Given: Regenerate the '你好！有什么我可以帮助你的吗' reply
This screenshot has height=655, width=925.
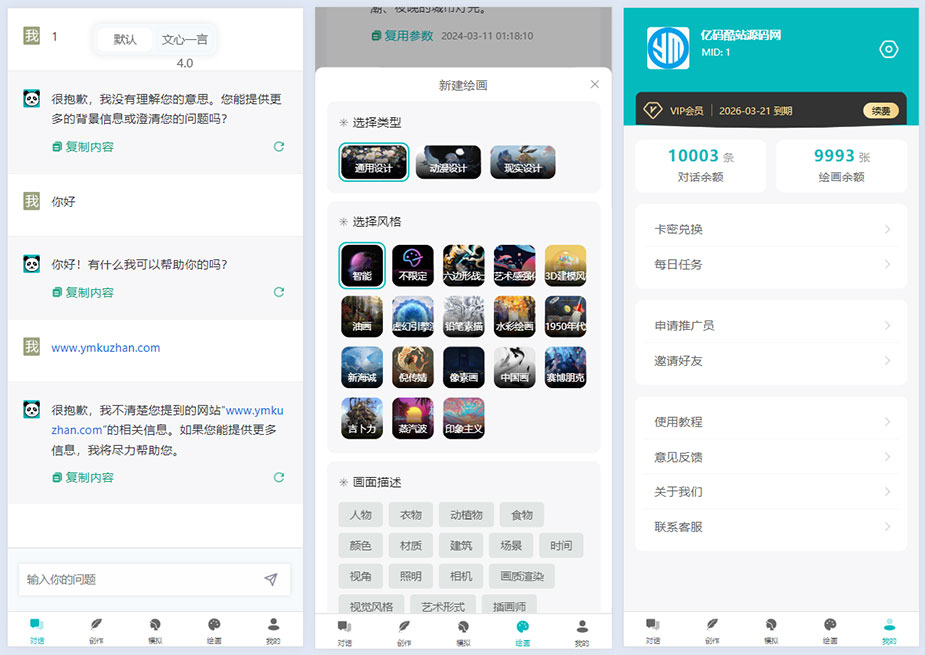Looking at the screenshot, I should coord(279,292).
